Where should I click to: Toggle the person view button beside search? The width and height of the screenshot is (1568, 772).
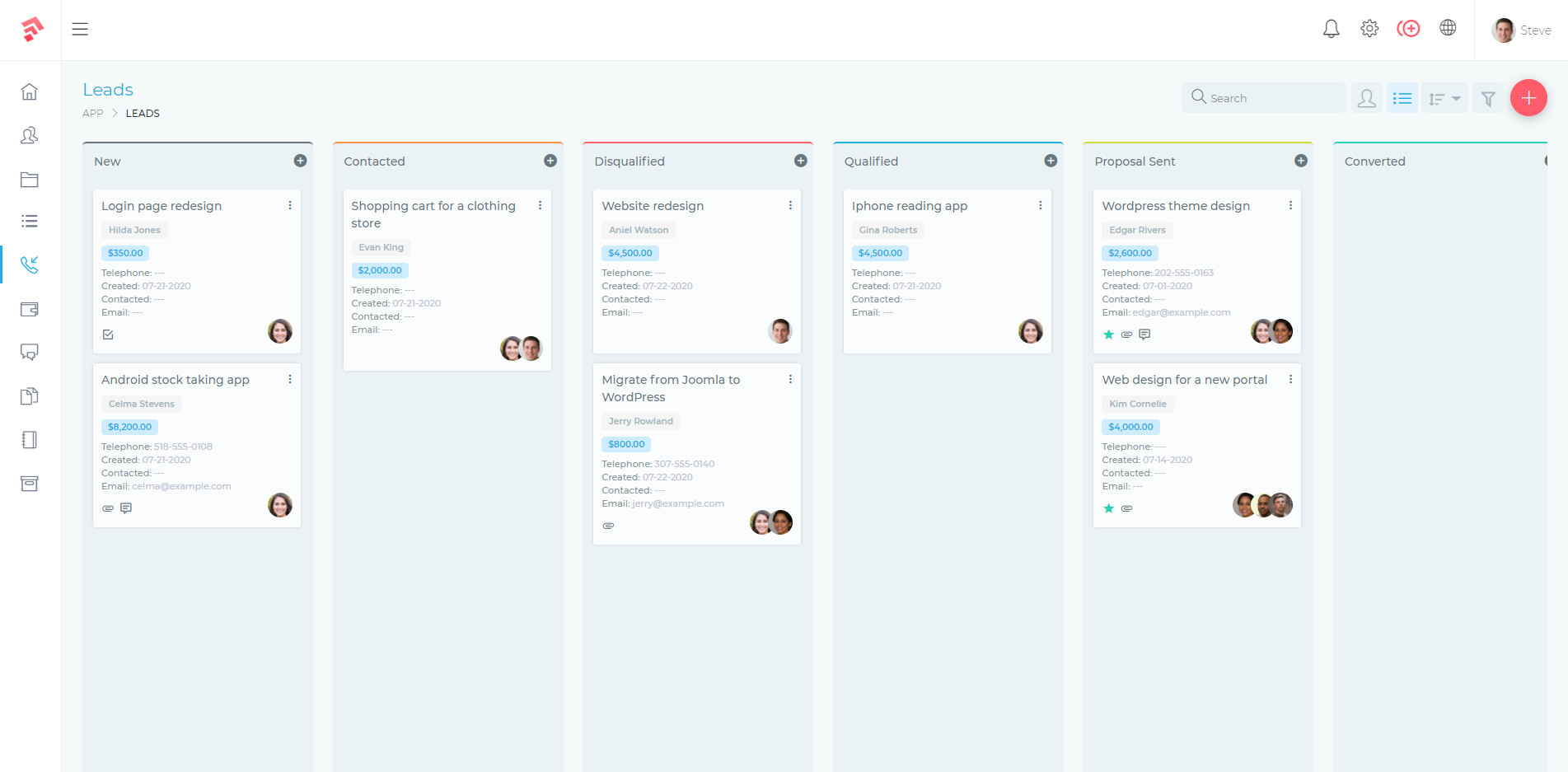1367,98
